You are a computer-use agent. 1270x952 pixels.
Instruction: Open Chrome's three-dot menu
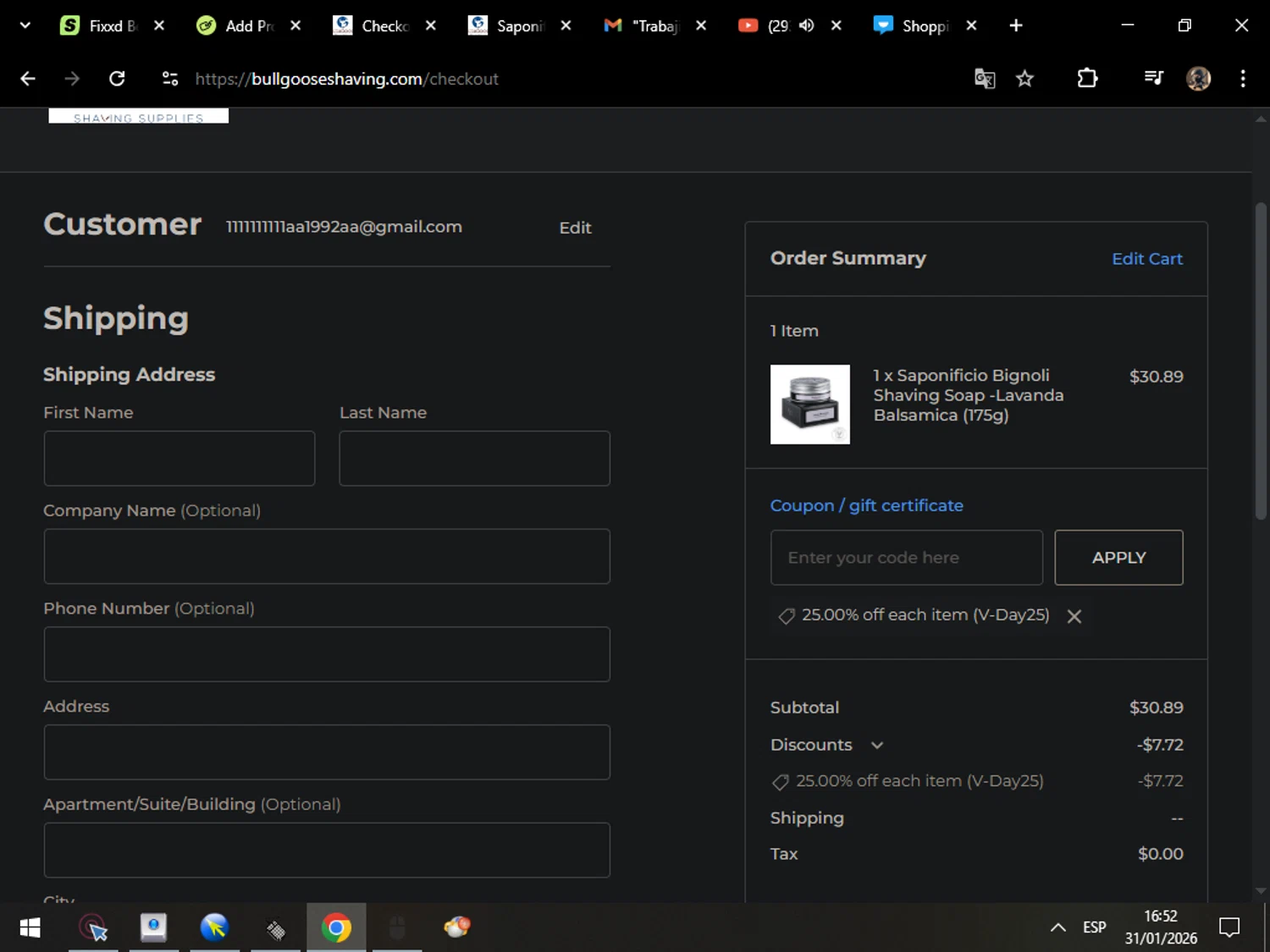click(1243, 79)
